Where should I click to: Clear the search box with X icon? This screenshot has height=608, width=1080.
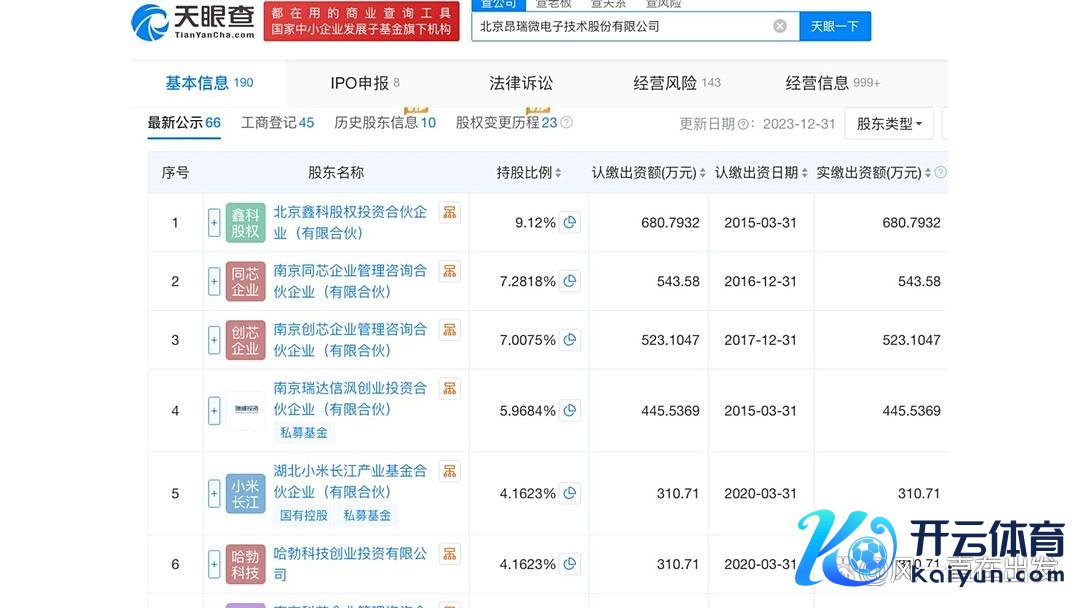click(780, 26)
